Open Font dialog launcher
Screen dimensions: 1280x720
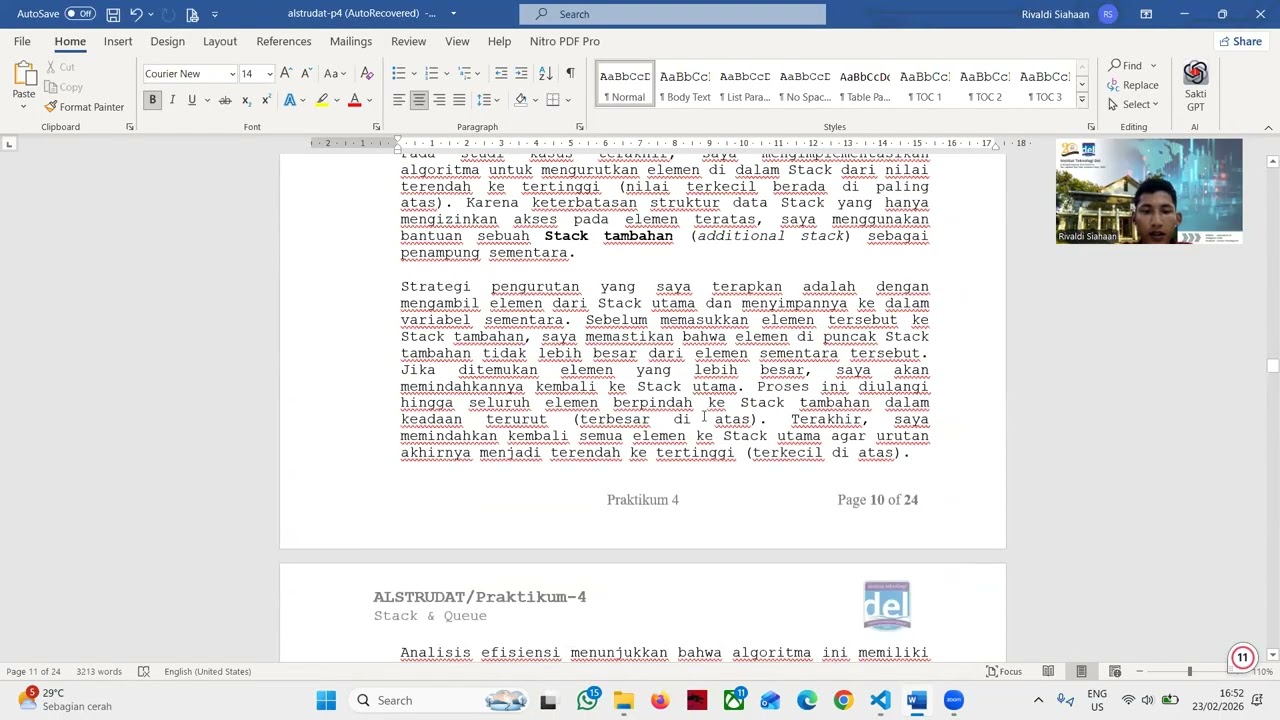[x=376, y=127]
